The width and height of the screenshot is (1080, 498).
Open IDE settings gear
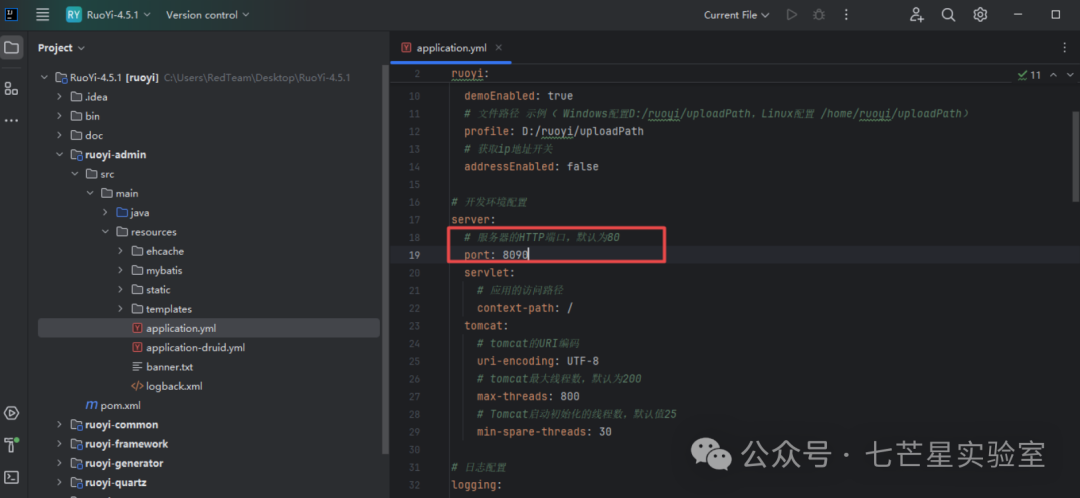coord(980,14)
